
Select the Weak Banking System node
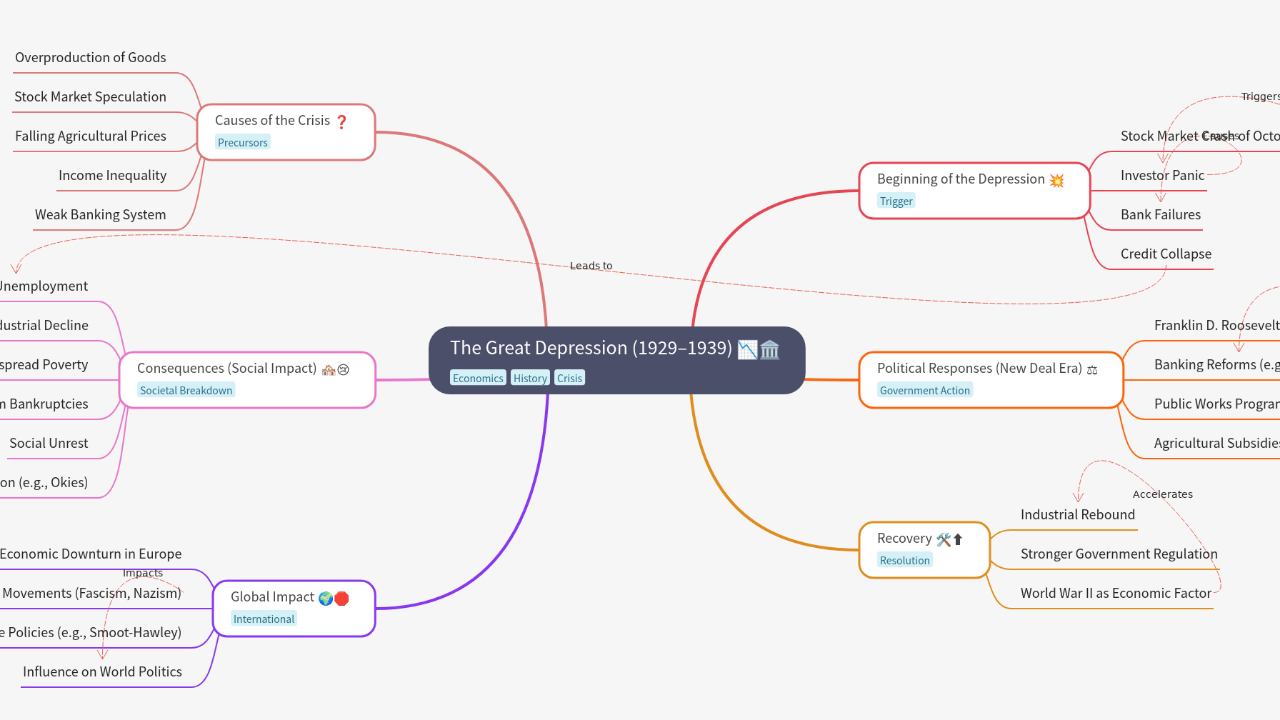pyautogui.click(x=100, y=214)
